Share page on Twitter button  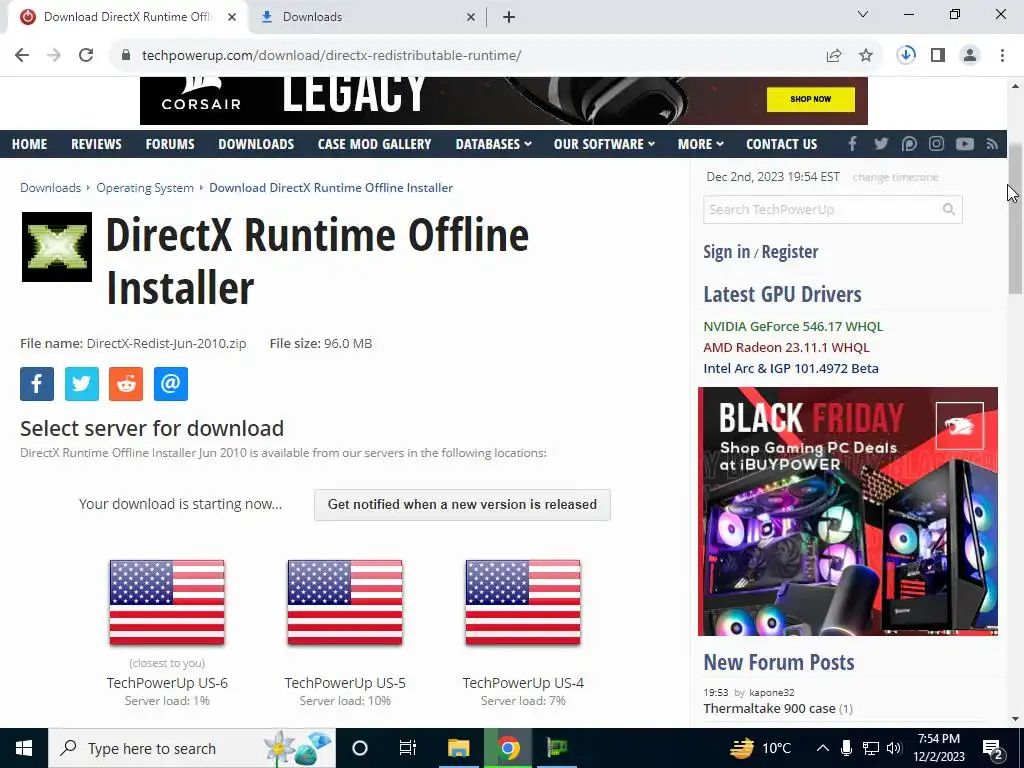click(x=82, y=383)
